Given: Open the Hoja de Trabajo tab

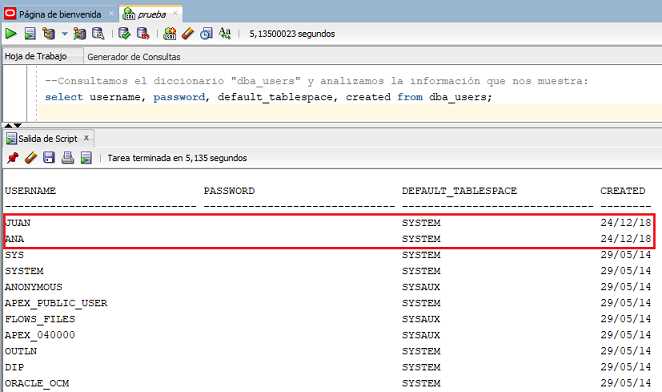Looking at the screenshot, I should [36, 56].
